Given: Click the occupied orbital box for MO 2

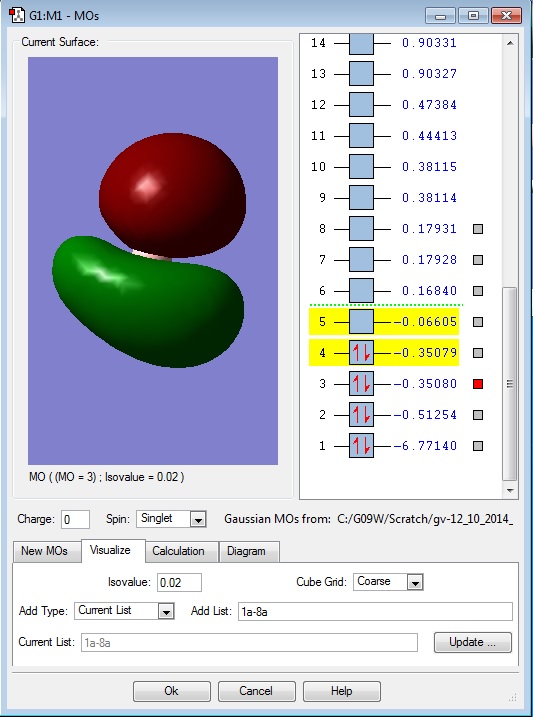Looking at the screenshot, I should (361, 414).
